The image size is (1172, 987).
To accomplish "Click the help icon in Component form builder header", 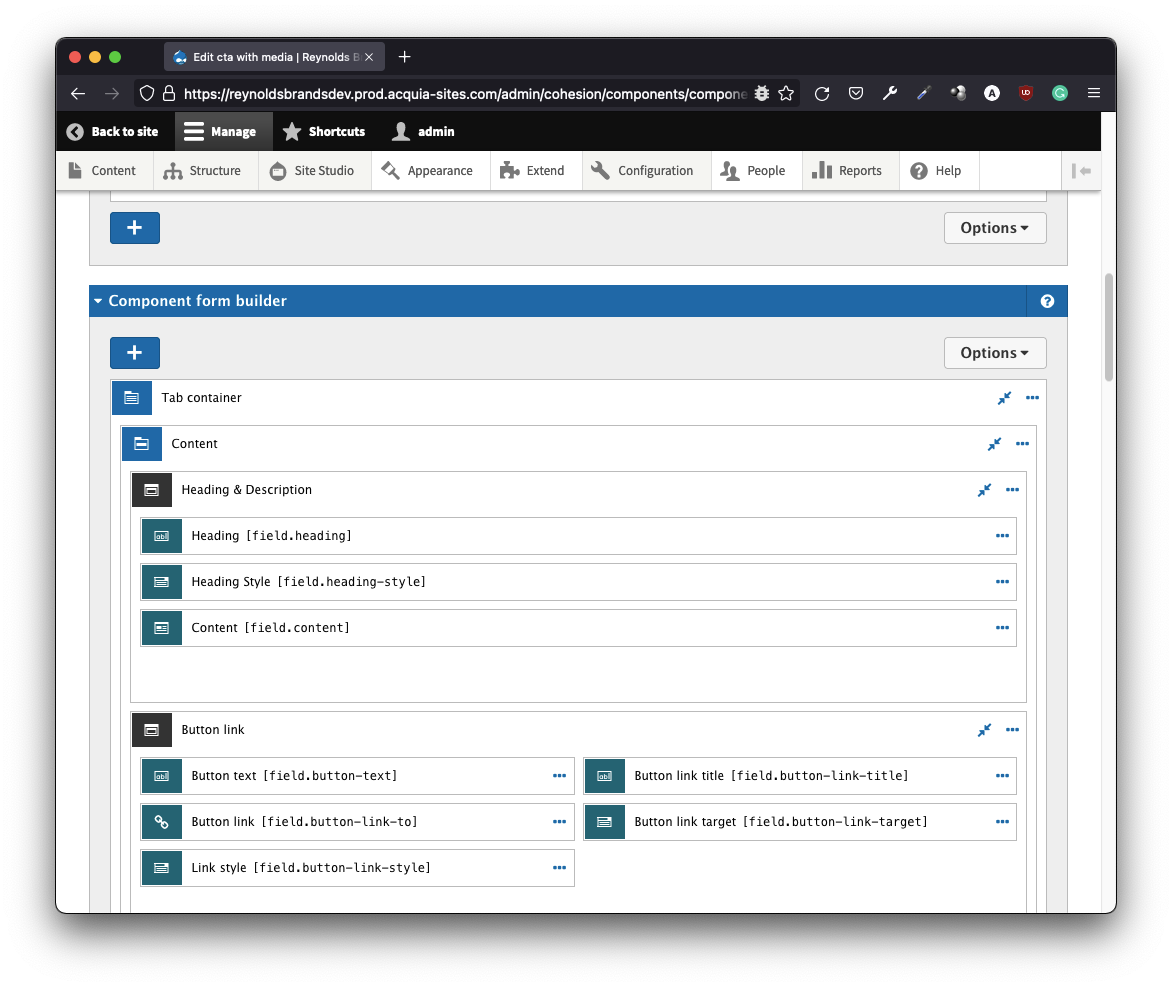I will (1047, 301).
